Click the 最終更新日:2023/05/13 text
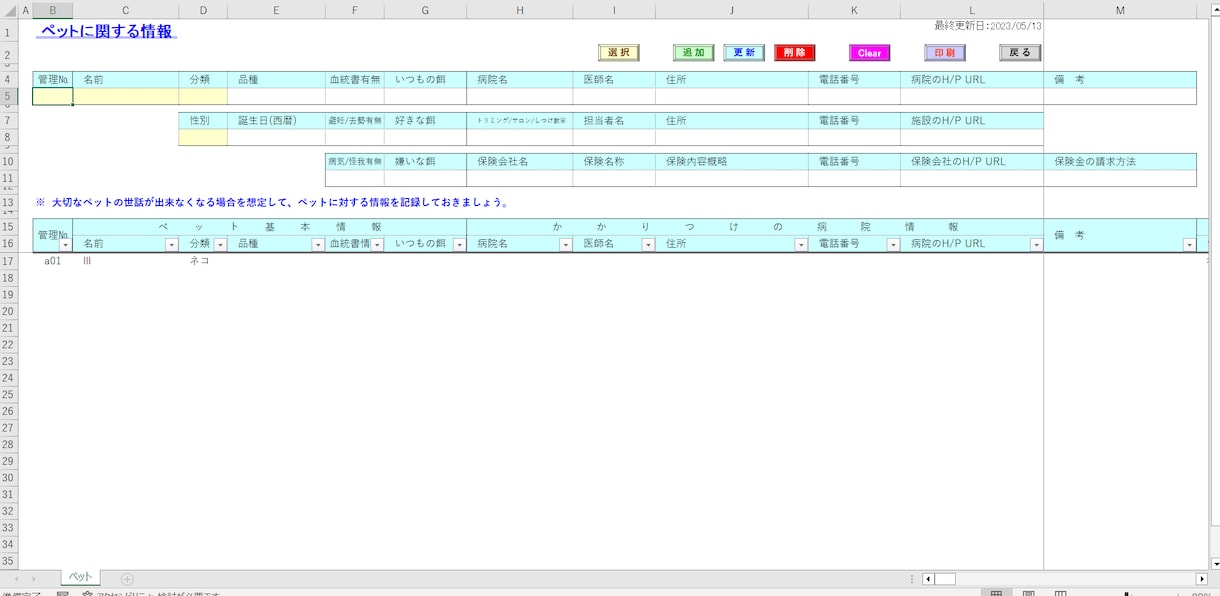Viewport: 1220px width, 596px height. coord(988,26)
